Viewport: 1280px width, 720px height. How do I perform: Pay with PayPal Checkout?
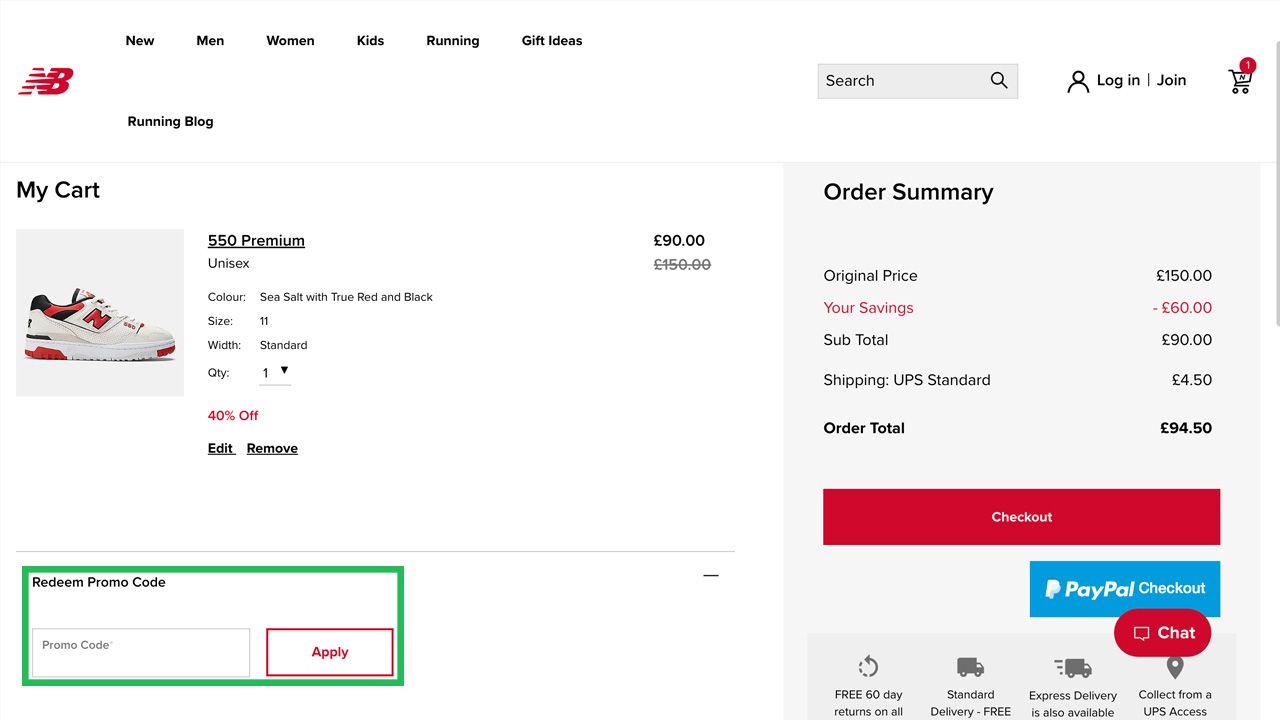pyautogui.click(x=1125, y=589)
